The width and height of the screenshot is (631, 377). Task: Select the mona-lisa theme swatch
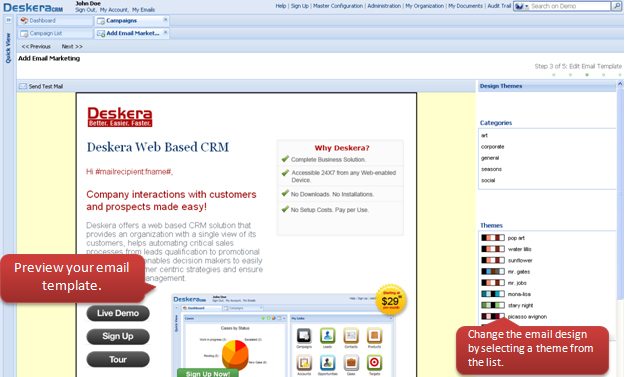(493, 294)
